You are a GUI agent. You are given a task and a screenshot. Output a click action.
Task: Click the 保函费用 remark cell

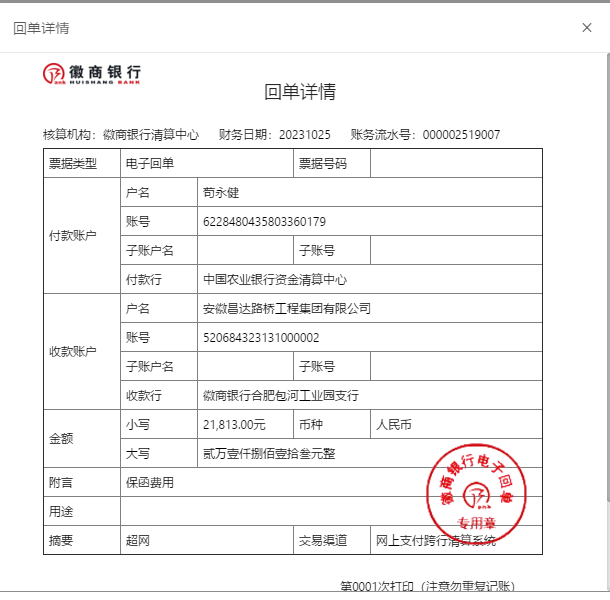tap(149, 482)
